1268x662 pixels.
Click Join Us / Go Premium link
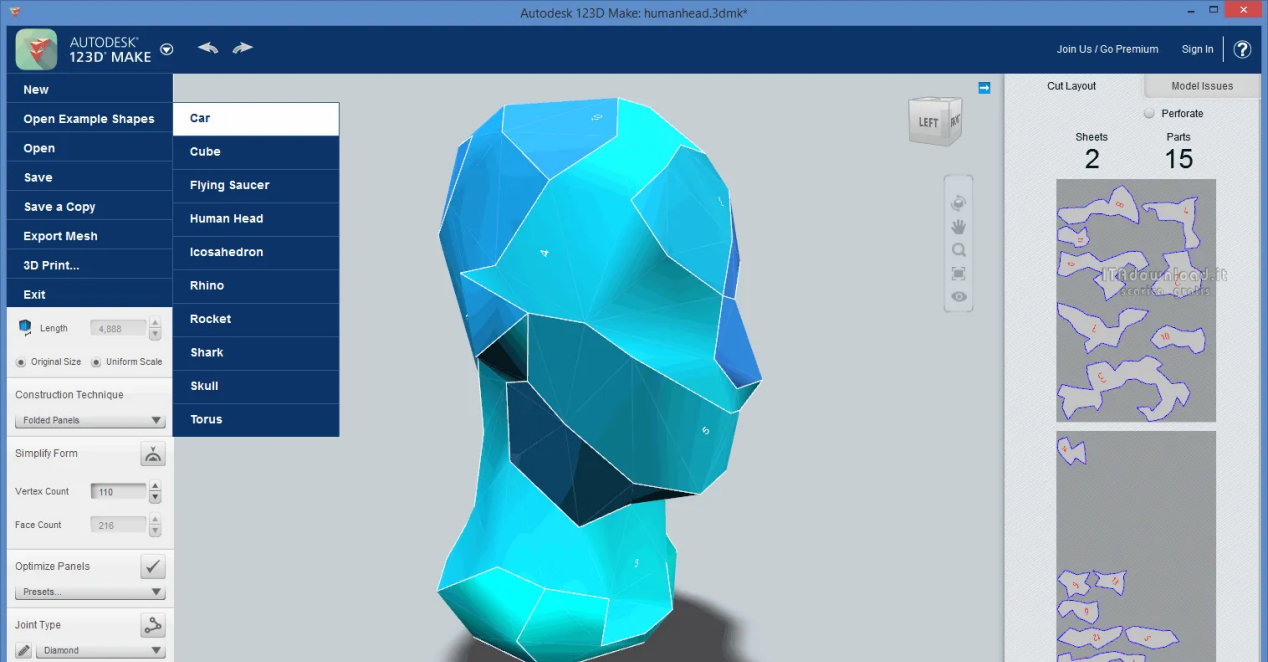click(1107, 49)
